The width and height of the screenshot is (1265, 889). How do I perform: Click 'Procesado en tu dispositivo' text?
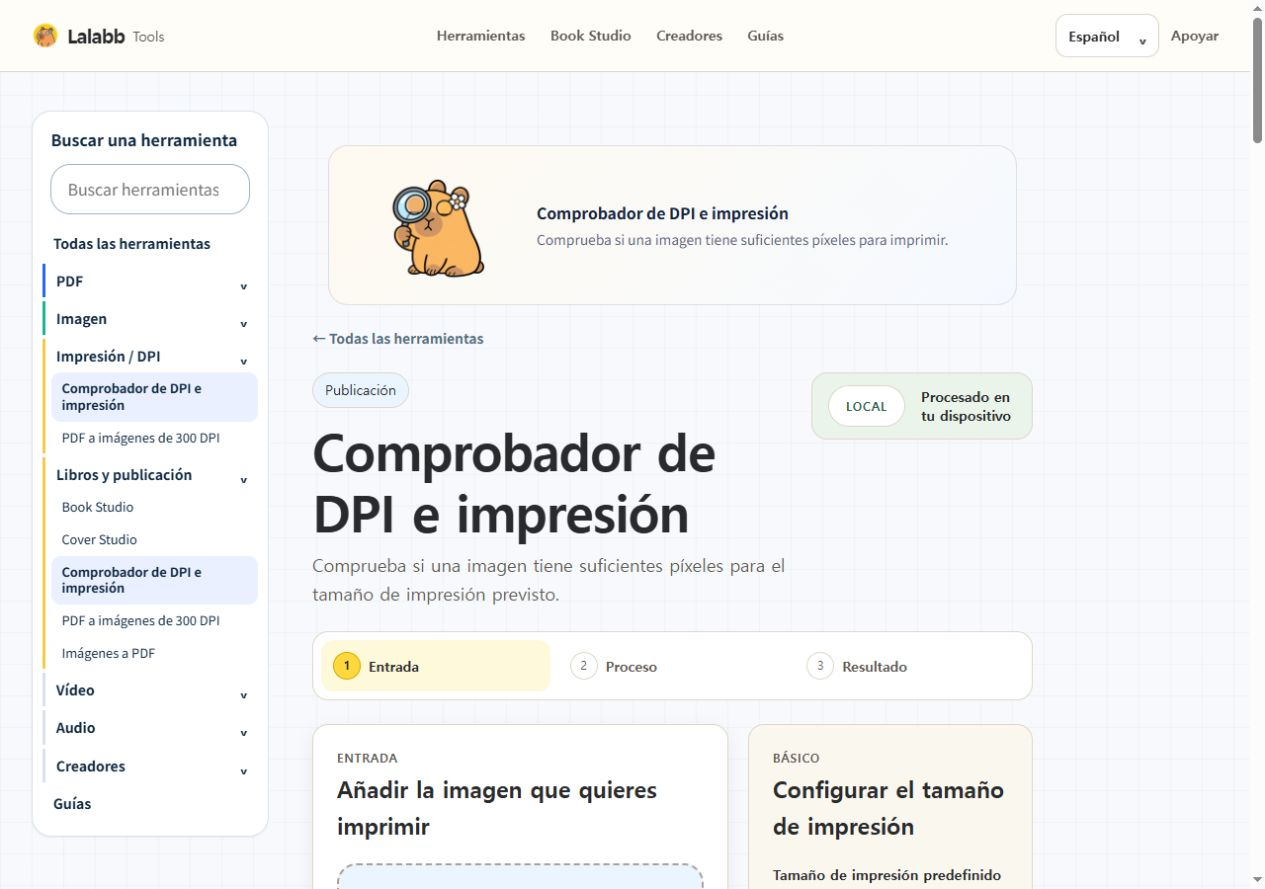pos(966,406)
